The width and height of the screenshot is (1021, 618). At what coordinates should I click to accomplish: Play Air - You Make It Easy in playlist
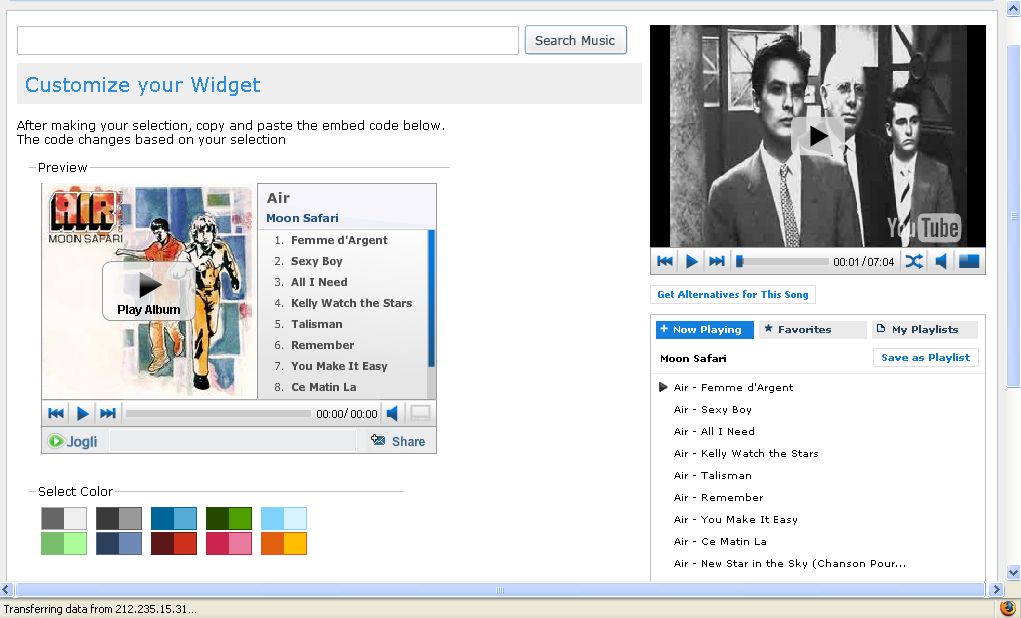[x=736, y=520]
